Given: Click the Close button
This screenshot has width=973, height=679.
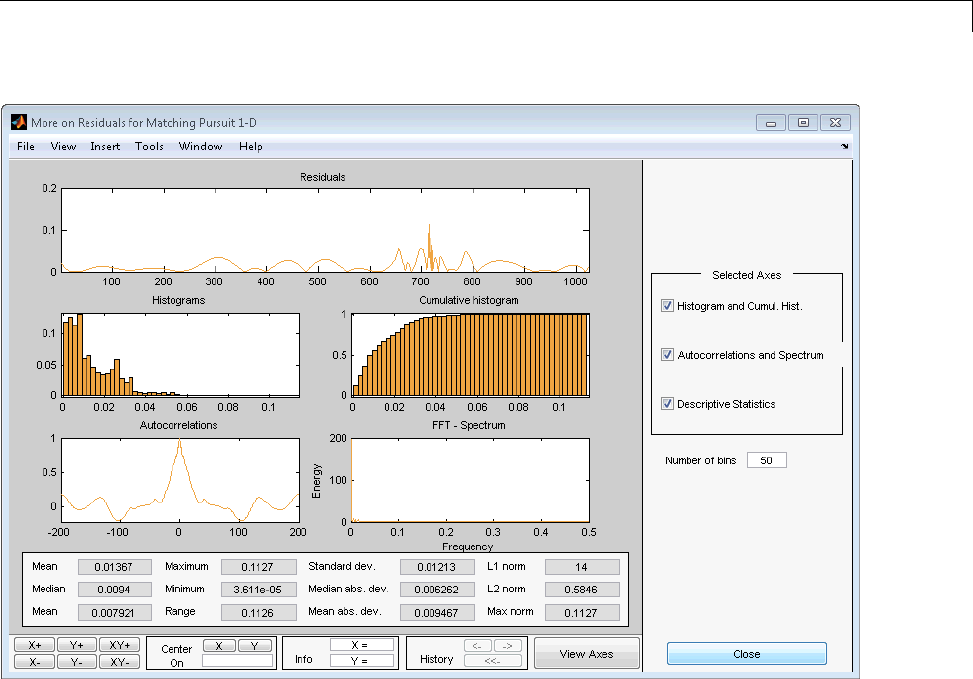Looking at the screenshot, I should (x=746, y=654).
